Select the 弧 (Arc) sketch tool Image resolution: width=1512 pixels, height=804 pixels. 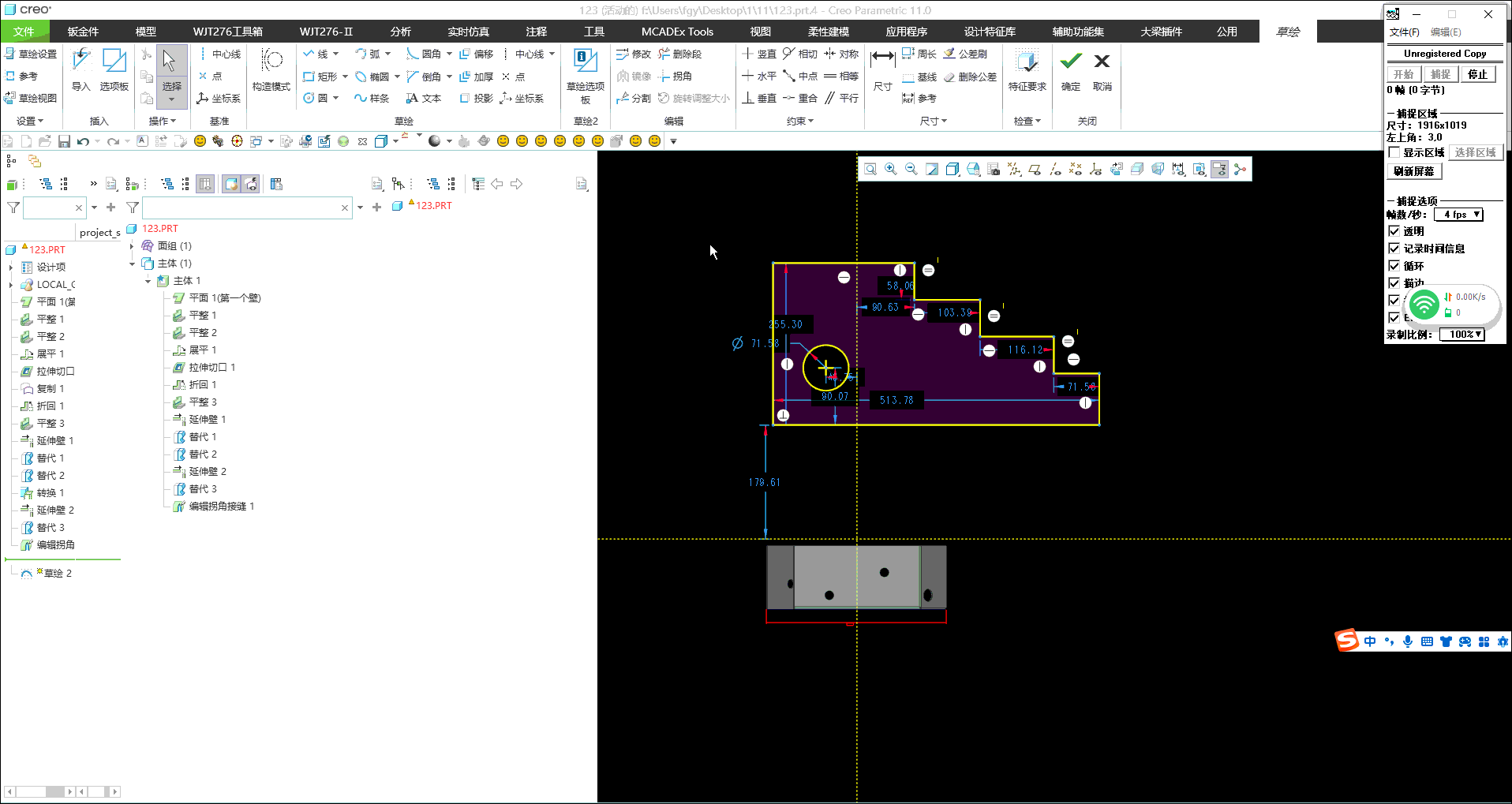click(x=368, y=54)
